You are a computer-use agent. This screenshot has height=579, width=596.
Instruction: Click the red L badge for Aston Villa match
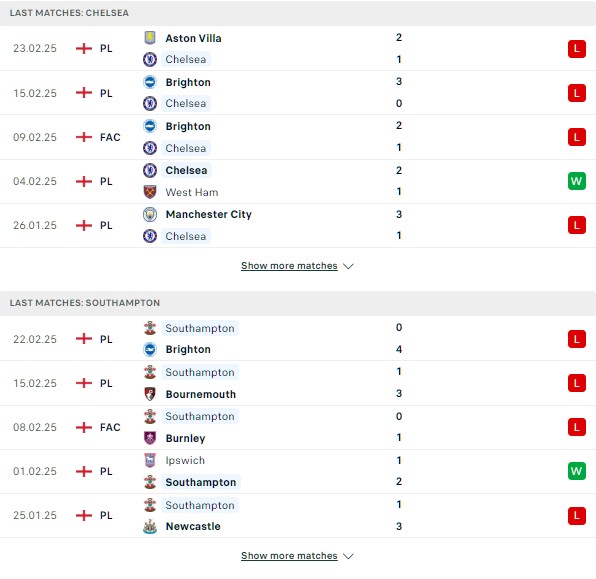coord(577,49)
